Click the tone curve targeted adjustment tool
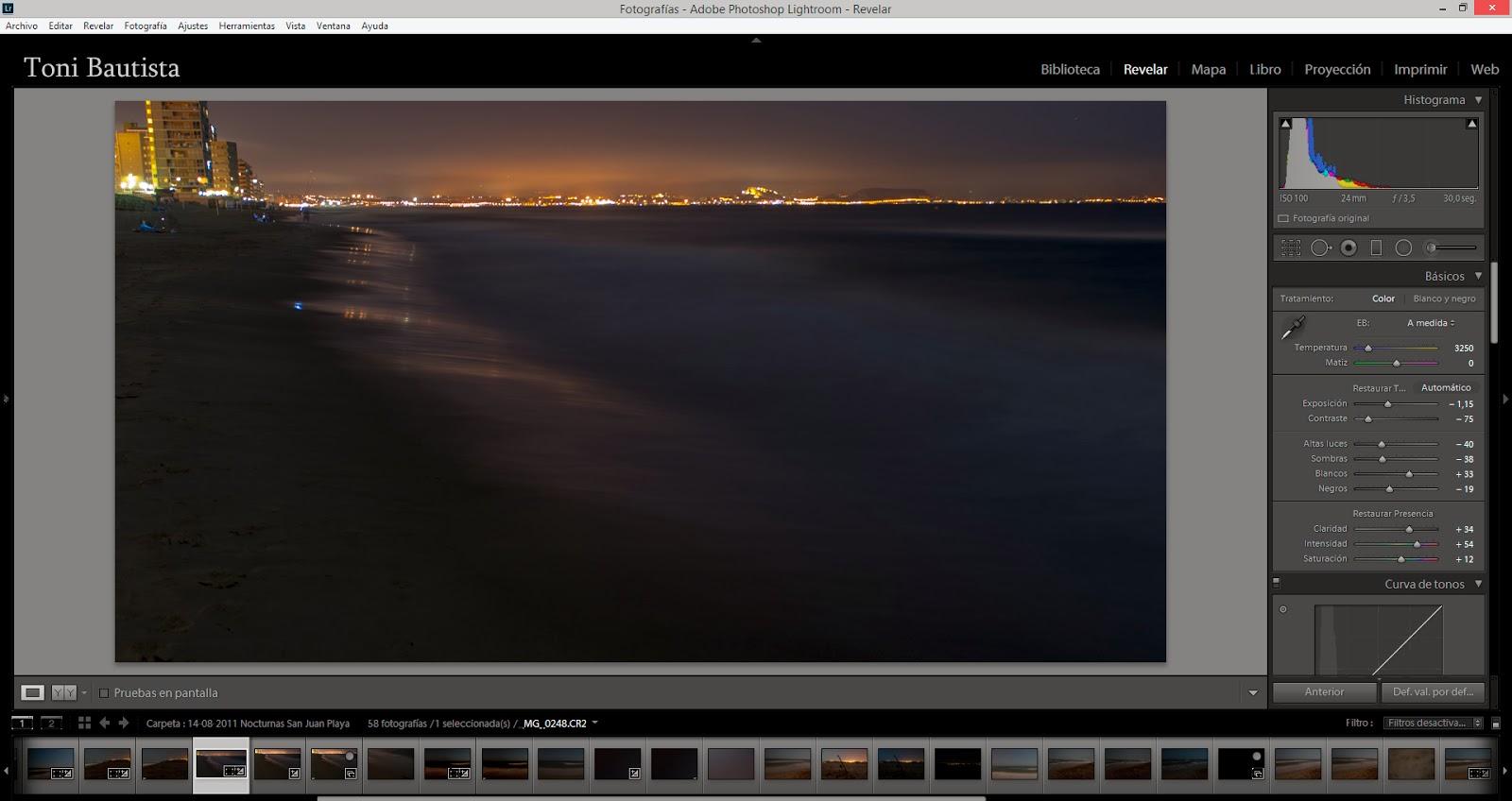 (x=1283, y=609)
